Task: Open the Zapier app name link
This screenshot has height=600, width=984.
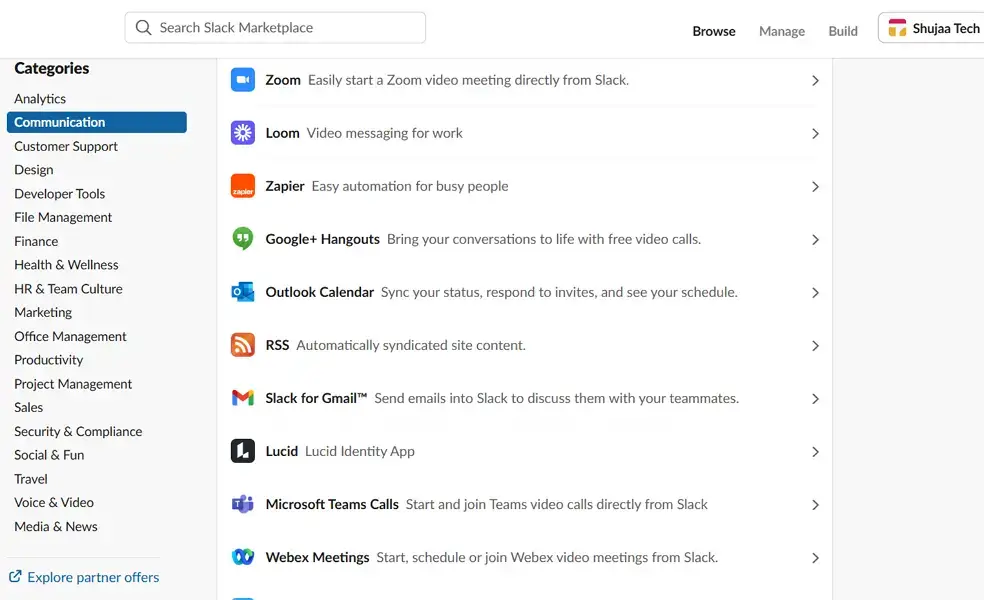Action: pyautogui.click(x=285, y=186)
